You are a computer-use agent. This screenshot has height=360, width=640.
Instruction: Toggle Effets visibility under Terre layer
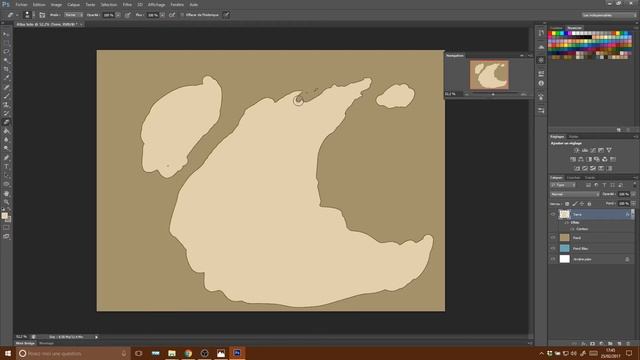[567, 222]
